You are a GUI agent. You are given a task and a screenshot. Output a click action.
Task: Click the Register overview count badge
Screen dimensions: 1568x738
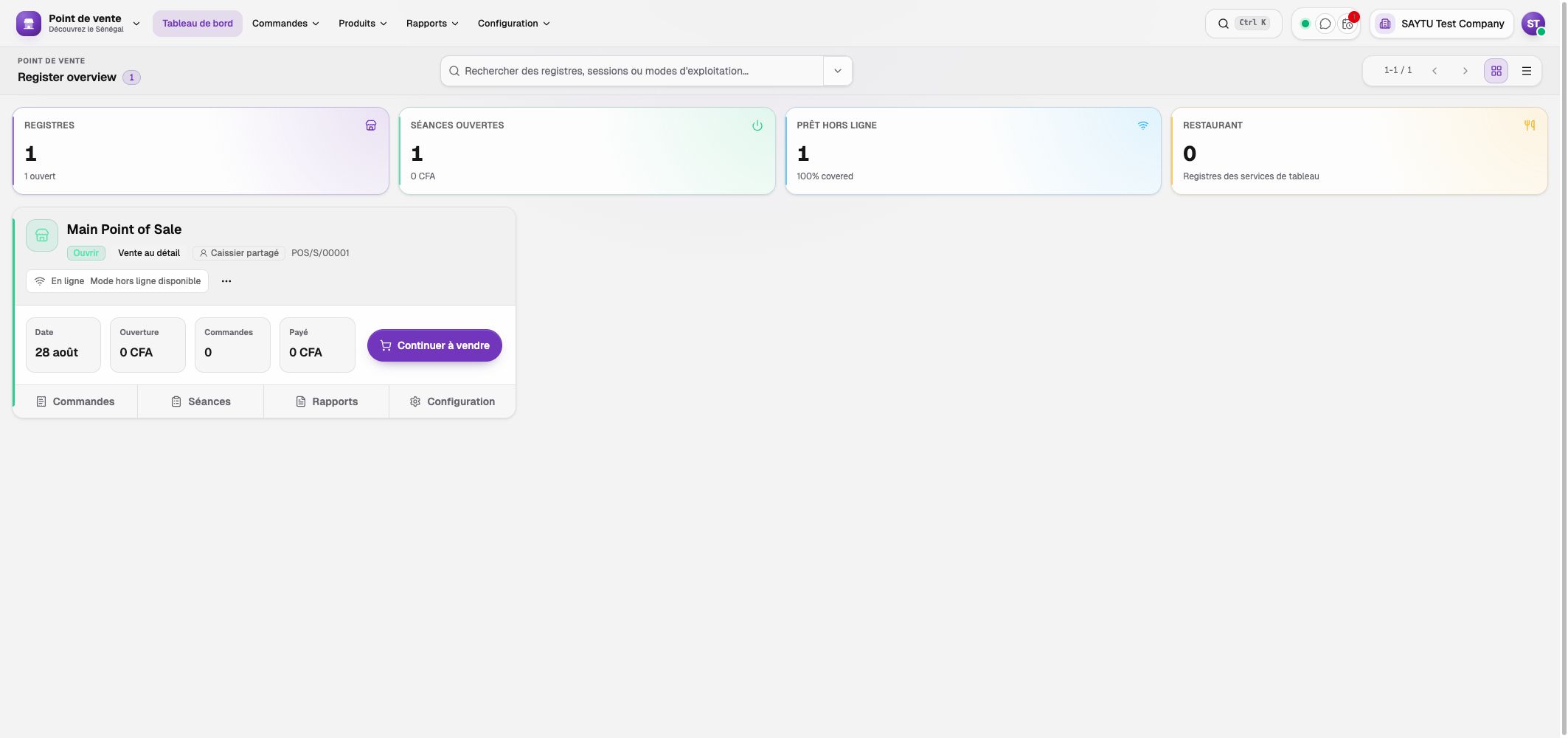pyautogui.click(x=131, y=77)
